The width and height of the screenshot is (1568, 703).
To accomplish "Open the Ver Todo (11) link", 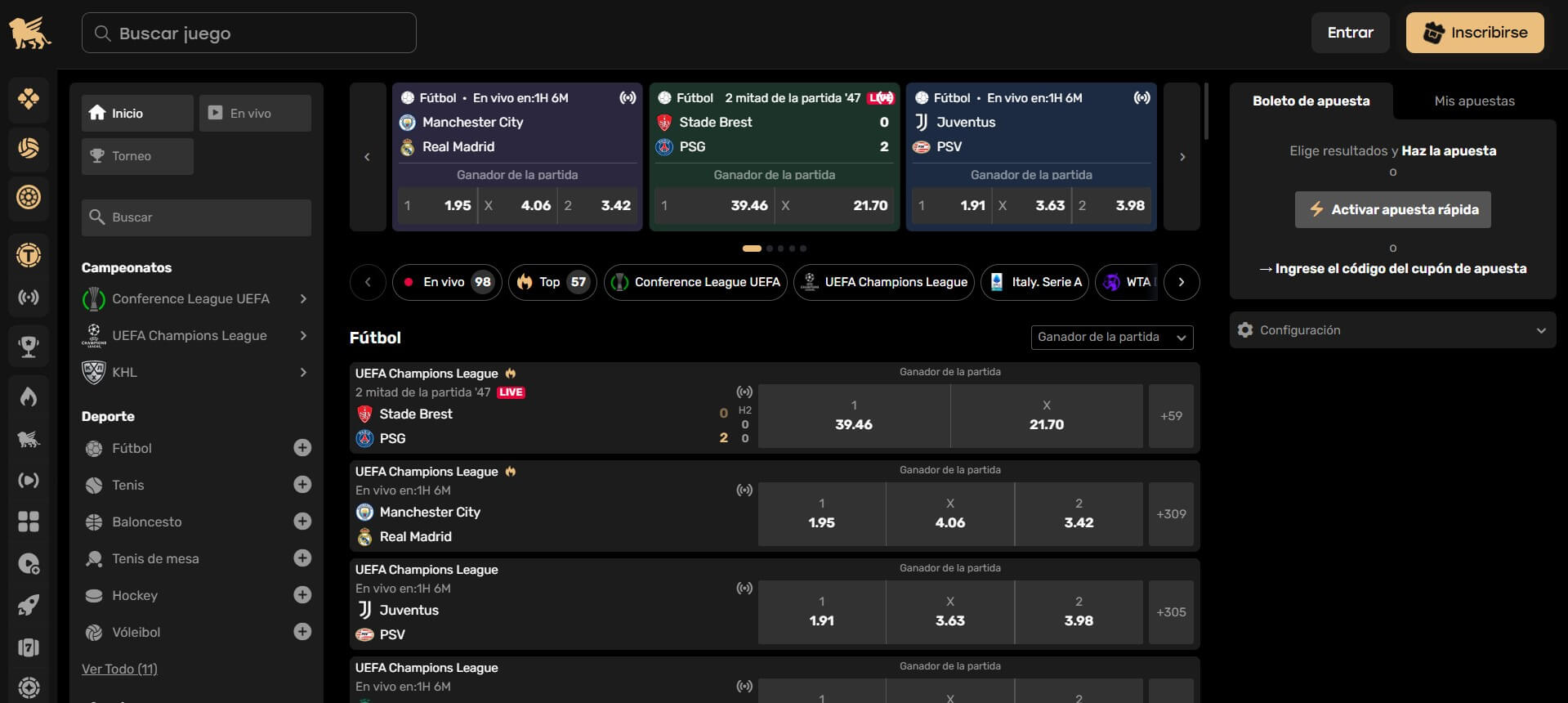I will coord(120,669).
